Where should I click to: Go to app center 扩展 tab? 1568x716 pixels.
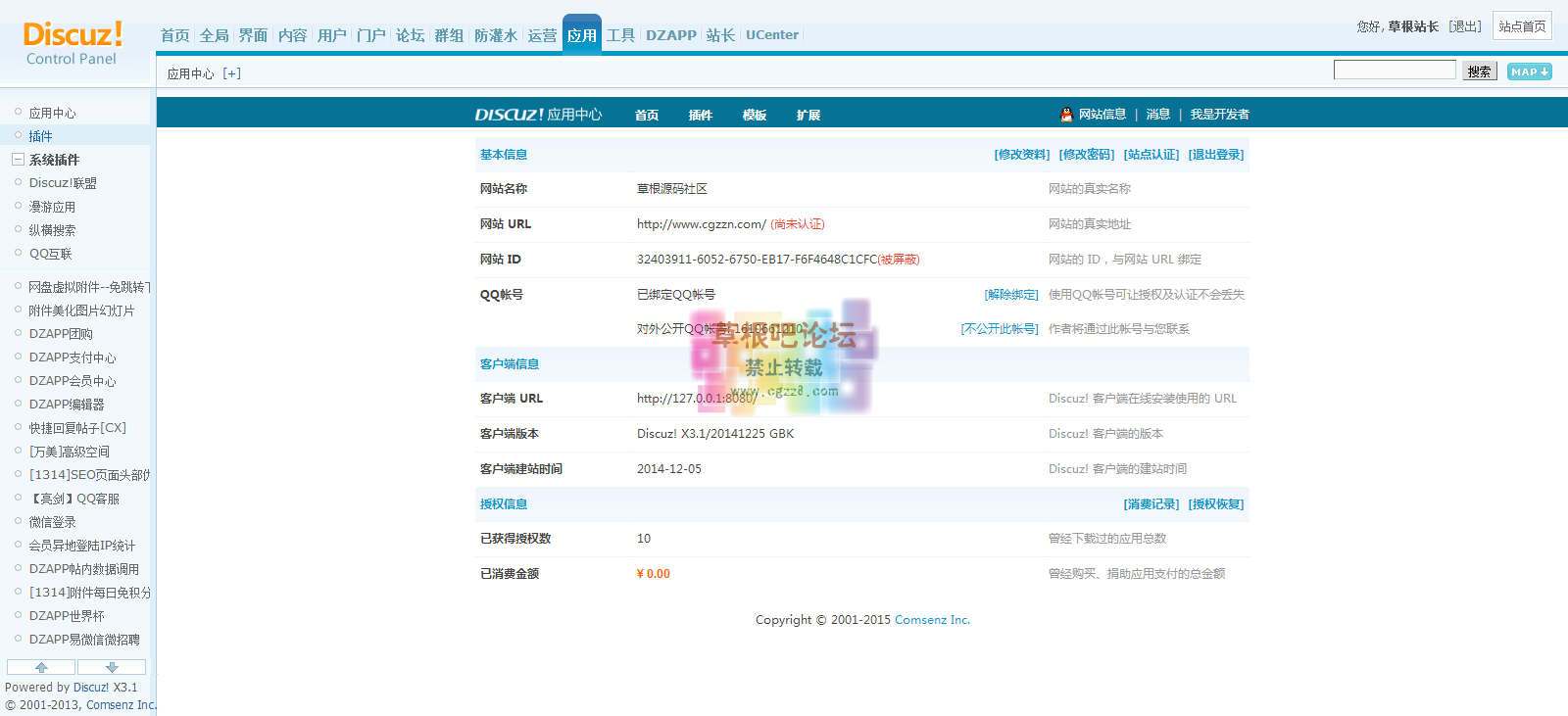point(808,115)
